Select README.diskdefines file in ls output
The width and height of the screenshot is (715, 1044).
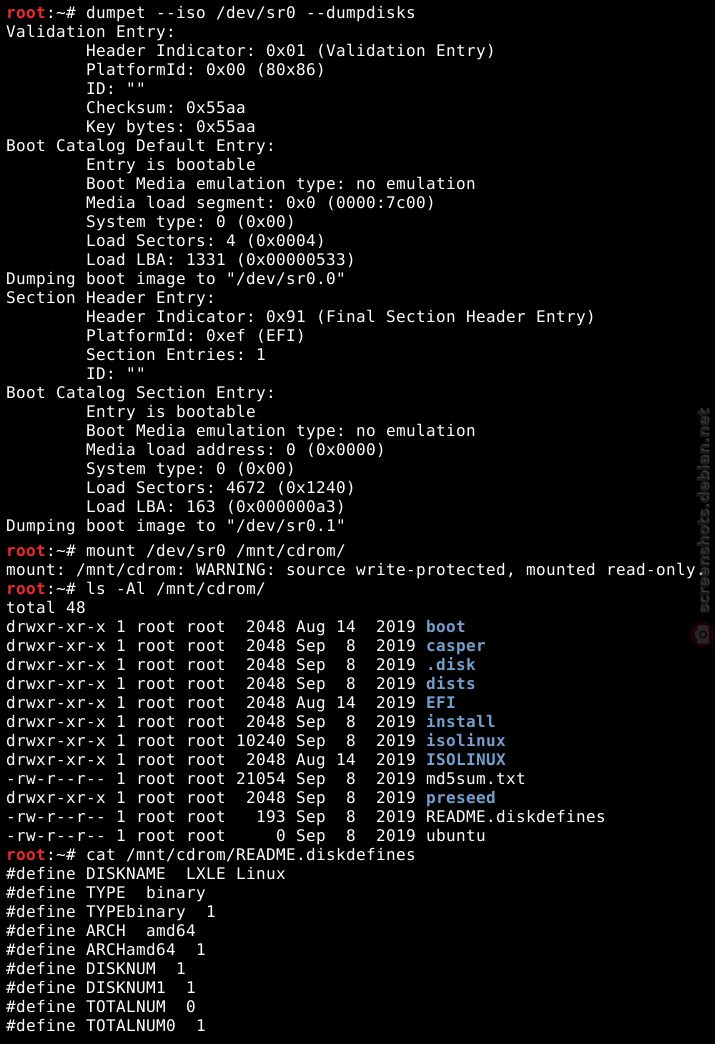(515, 816)
